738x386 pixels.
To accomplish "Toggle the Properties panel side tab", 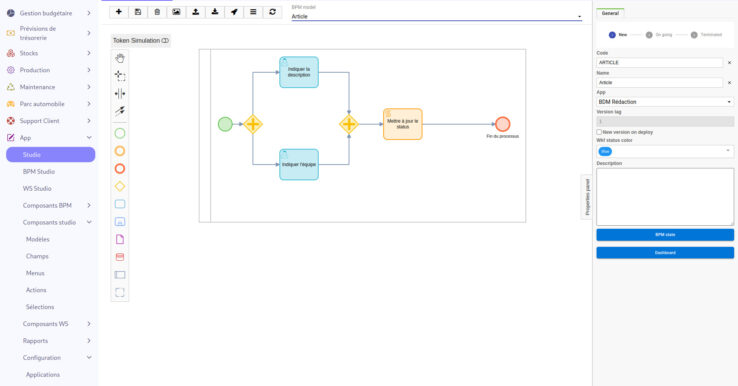I will point(587,197).
